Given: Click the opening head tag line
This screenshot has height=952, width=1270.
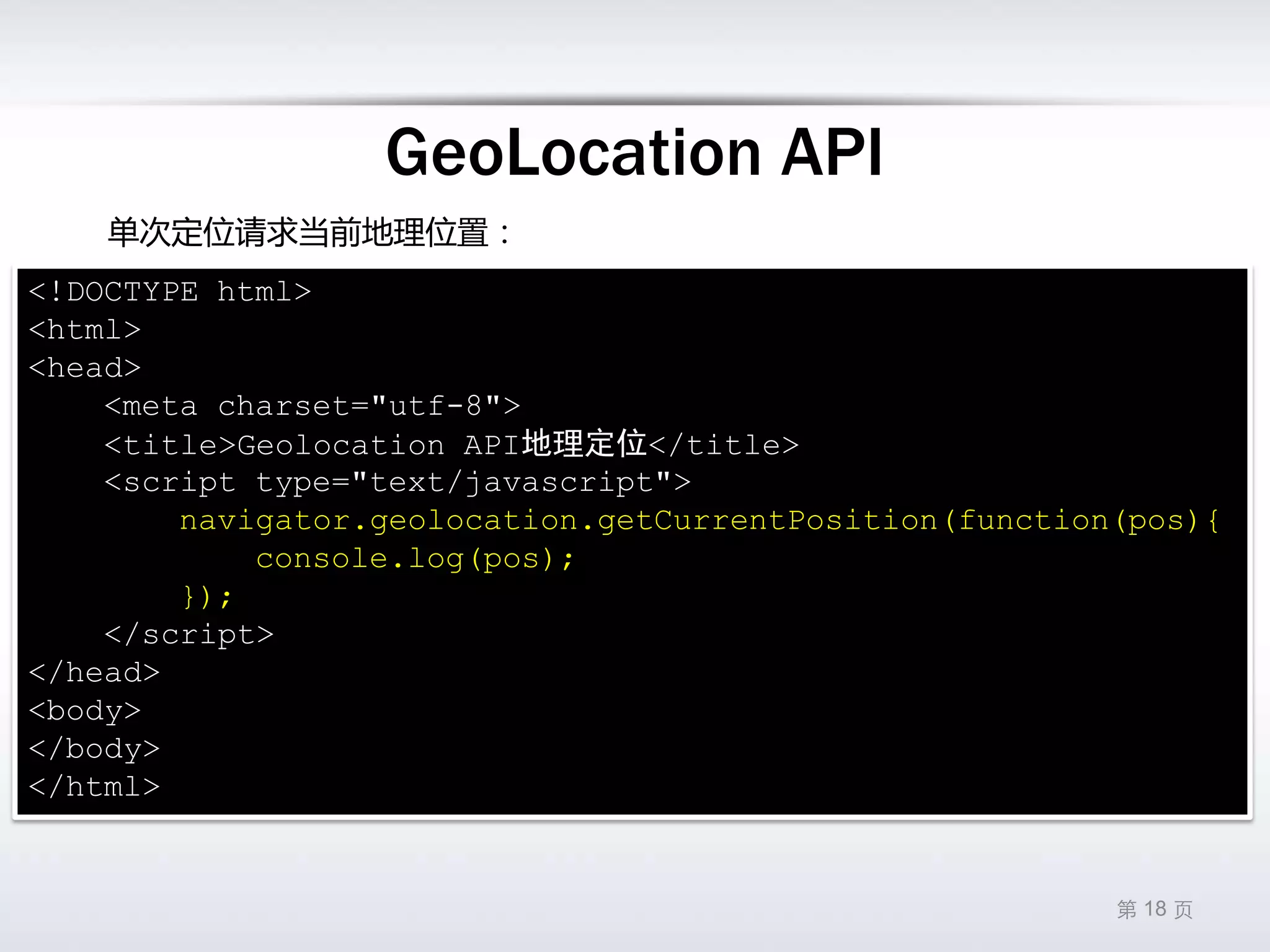Looking at the screenshot, I should coord(85,368).
